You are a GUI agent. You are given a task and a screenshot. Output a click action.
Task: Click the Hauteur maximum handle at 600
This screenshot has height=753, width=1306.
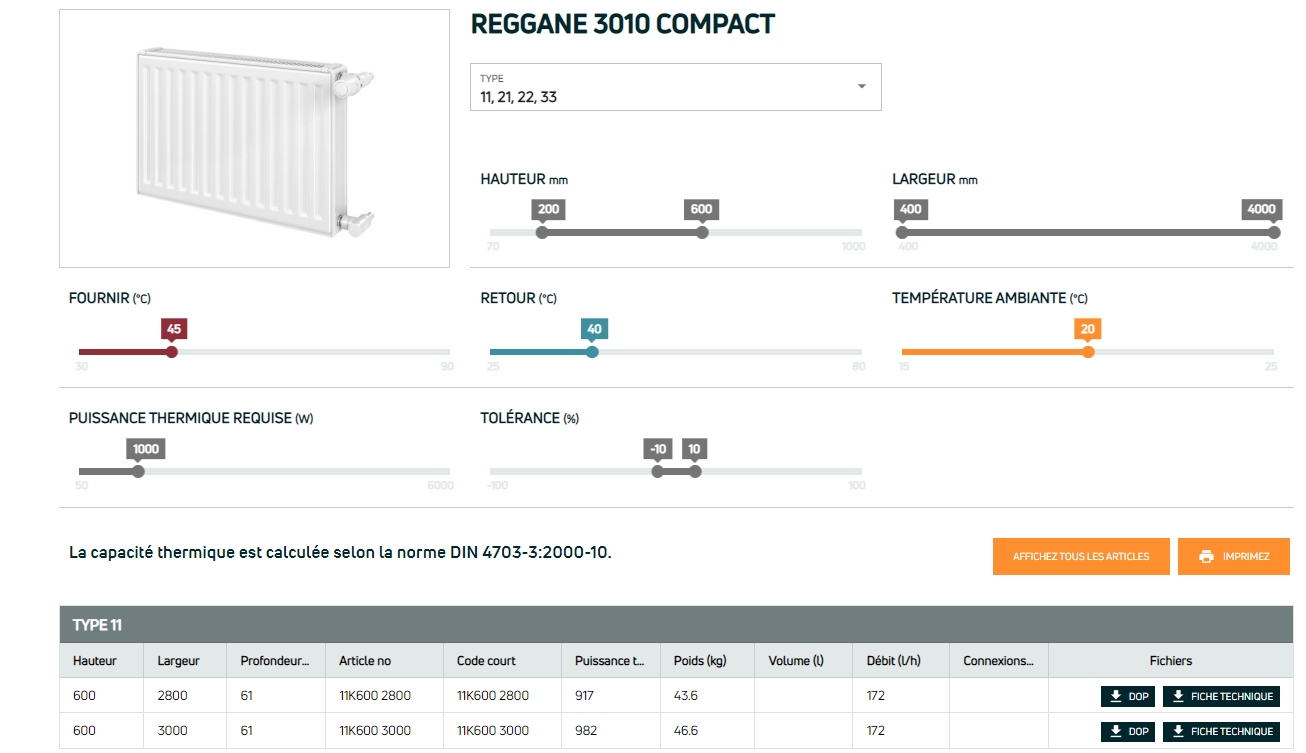pyautogui.click(x=702, y=232)
